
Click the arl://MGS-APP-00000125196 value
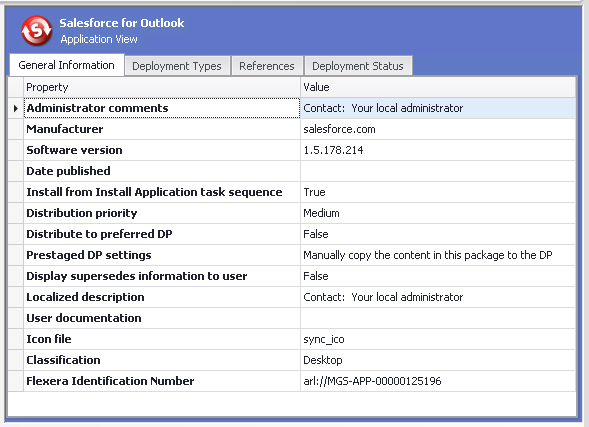438,382
